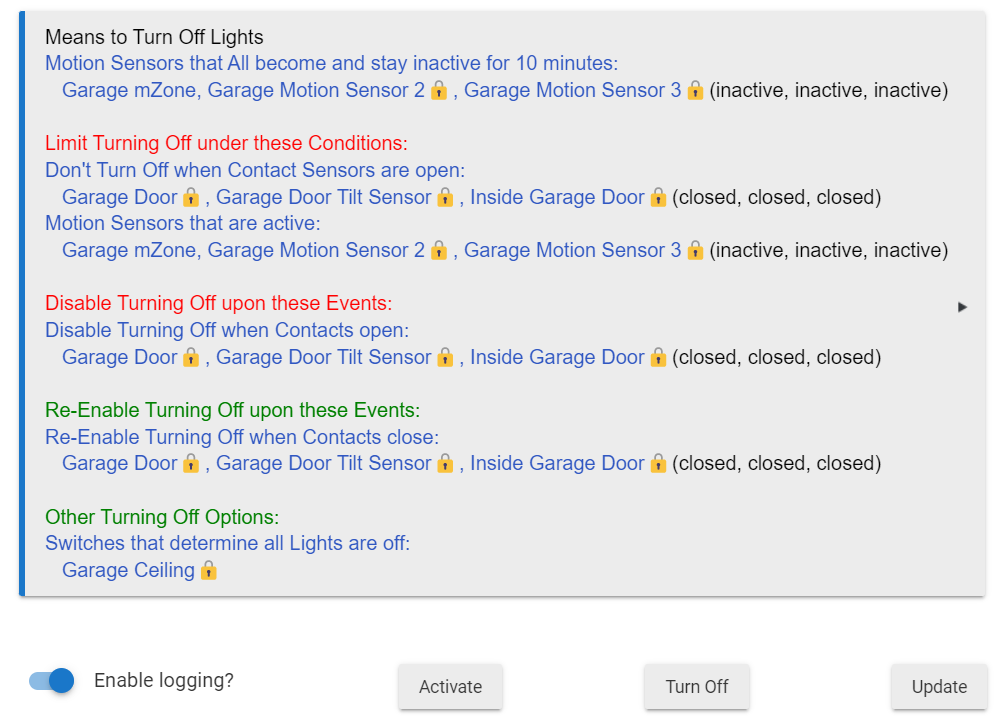Select 'Re-Enable Turning Off when Contacts close' link
Image resolution: width=1003 pixels, height=716 pixels.
[x=242, y=437]
